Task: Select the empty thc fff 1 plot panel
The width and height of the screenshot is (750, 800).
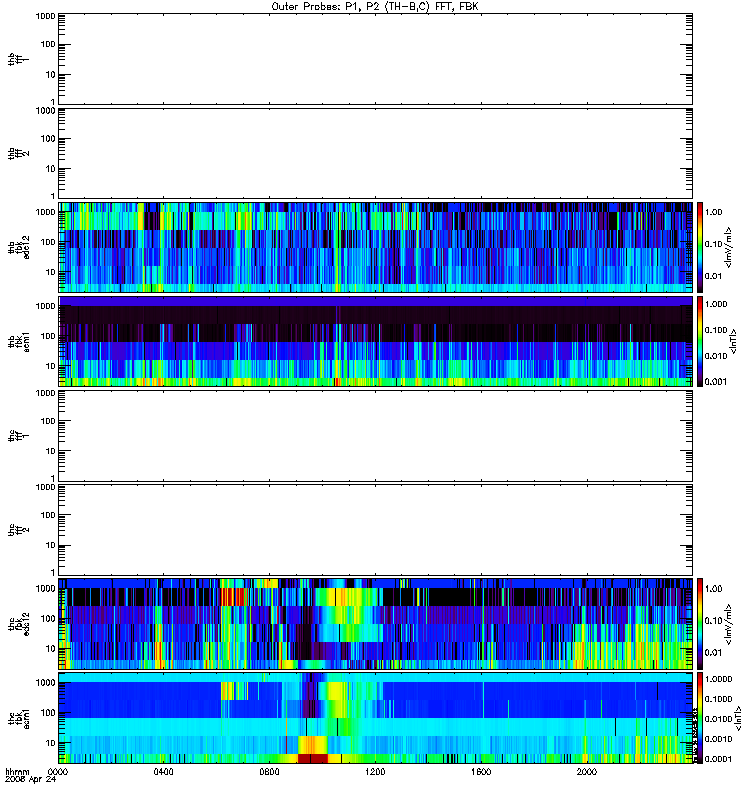Action: [x=376, y=436]
